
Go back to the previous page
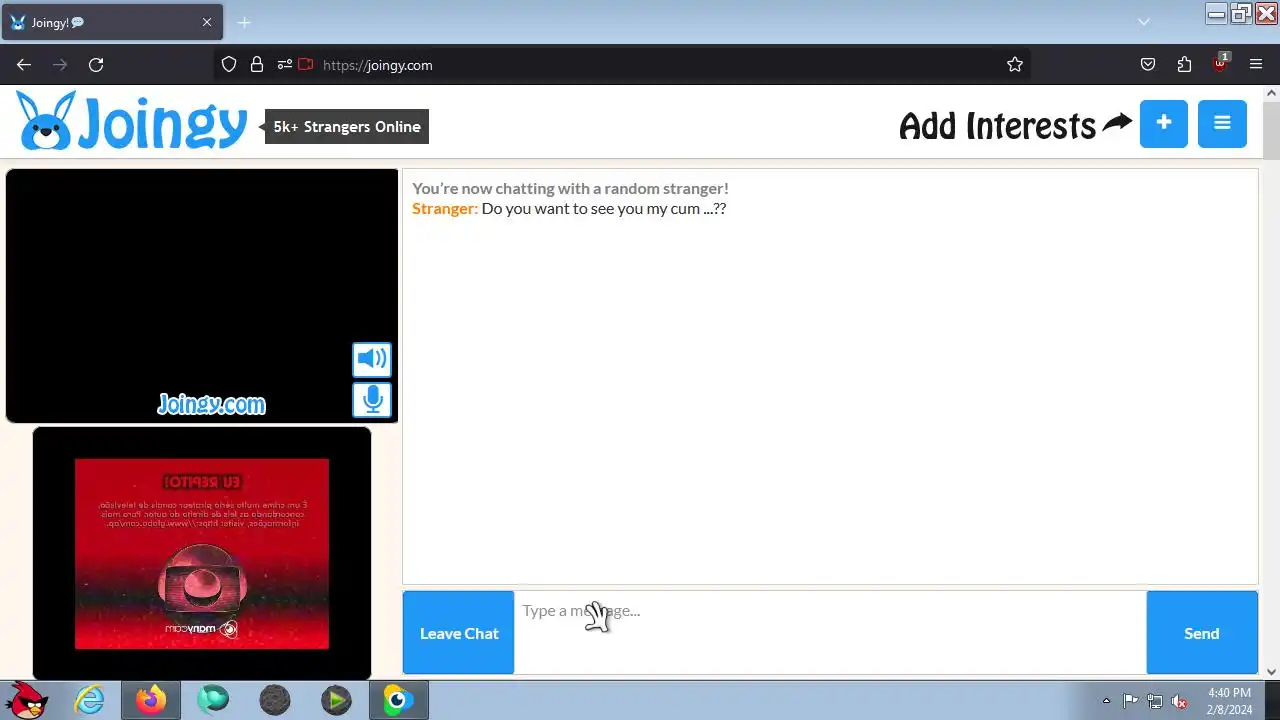click(x=24, y=65)
